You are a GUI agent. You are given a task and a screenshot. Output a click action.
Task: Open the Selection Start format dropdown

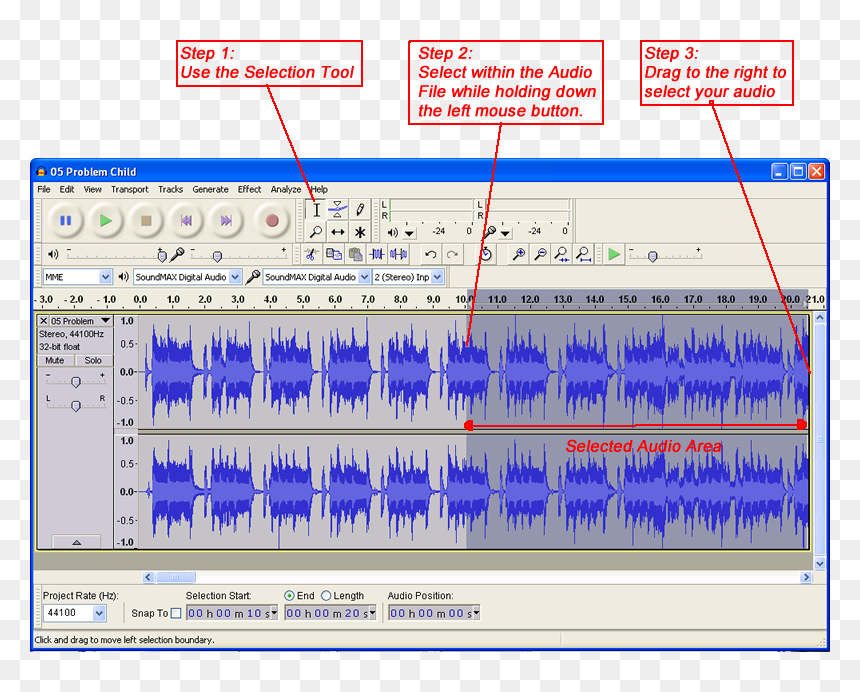pos(274,612)
